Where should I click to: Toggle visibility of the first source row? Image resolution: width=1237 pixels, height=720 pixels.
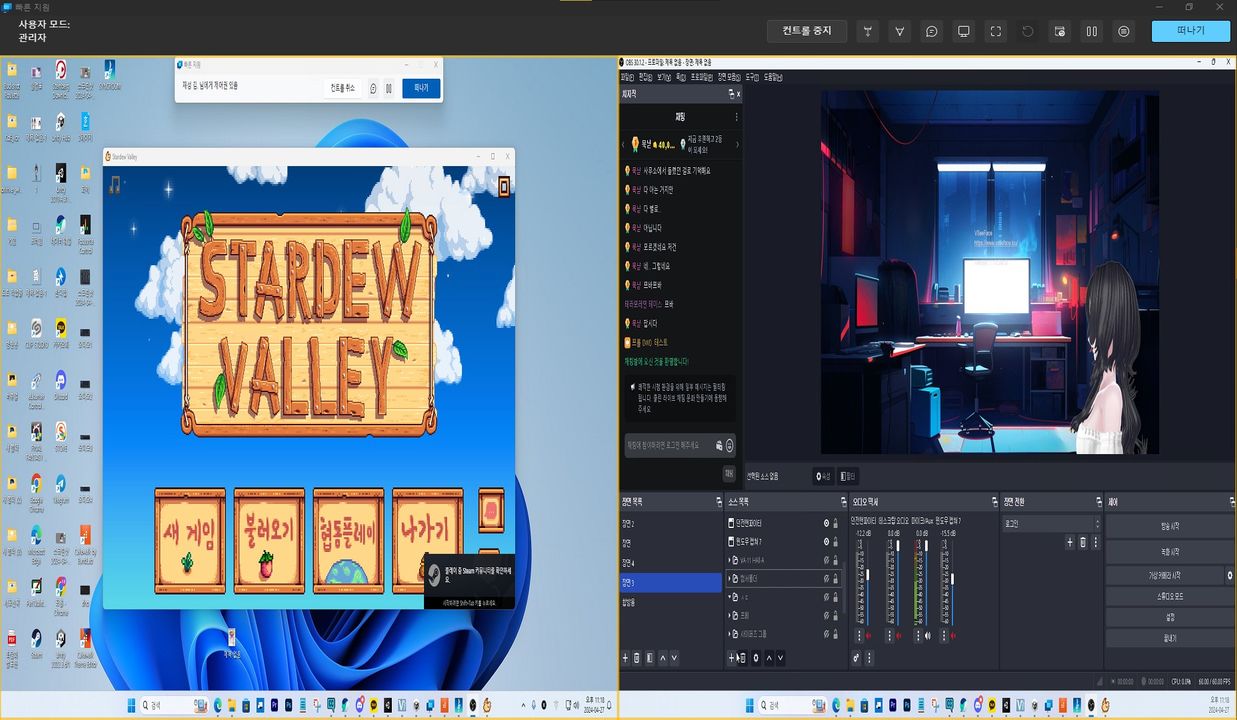tap(826, 523)
